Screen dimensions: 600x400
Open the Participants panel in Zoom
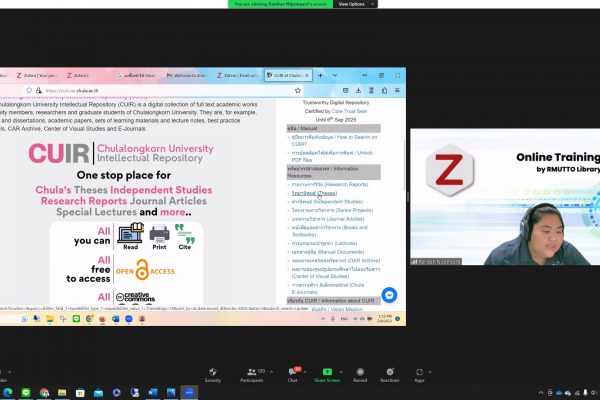251,375
